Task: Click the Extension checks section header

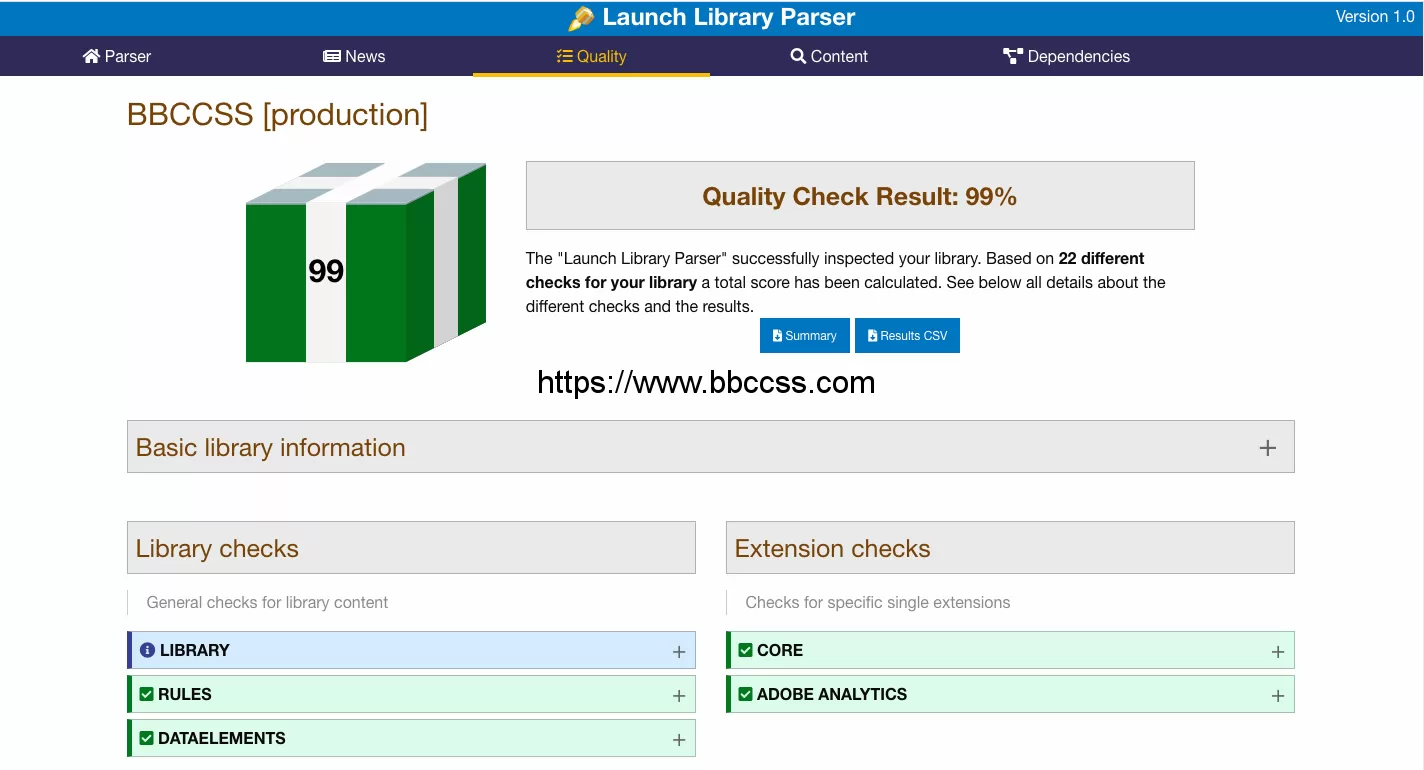Action: tap(1010, 548)
